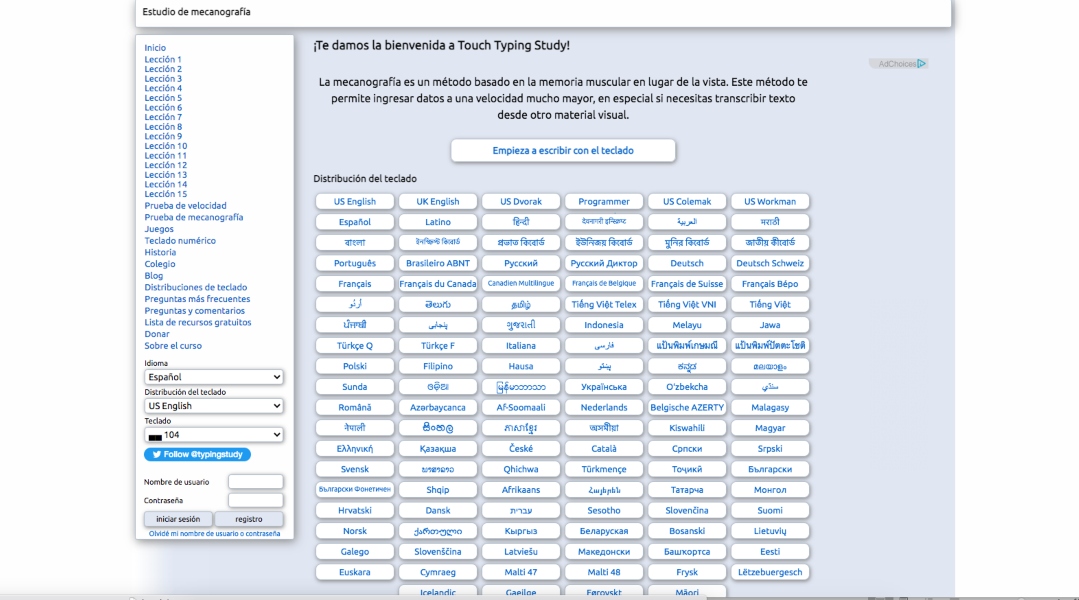1079x600 pixels.
Task: Select the Español layout button
Action: point(355,222)
